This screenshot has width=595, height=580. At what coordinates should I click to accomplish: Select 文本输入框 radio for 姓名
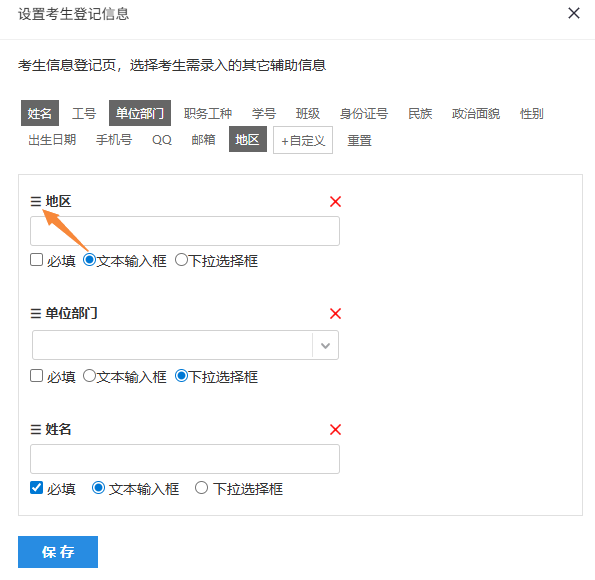point(98,488)
